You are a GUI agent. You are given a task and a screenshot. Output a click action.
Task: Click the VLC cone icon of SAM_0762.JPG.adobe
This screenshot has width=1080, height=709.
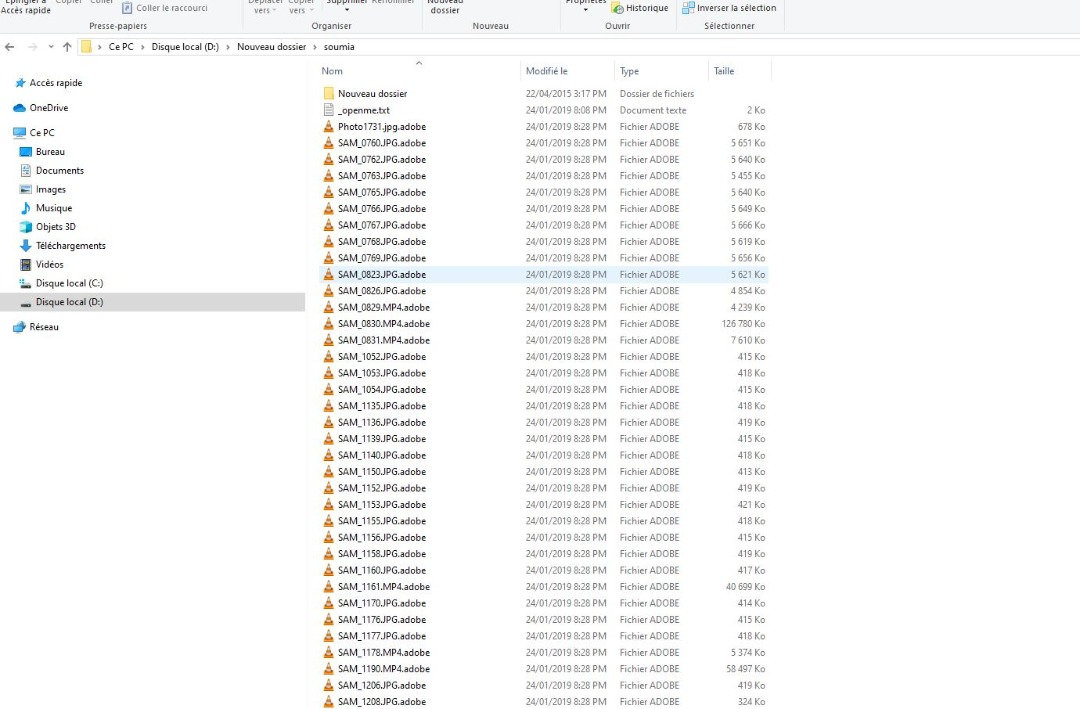click(x=329, y=159)
